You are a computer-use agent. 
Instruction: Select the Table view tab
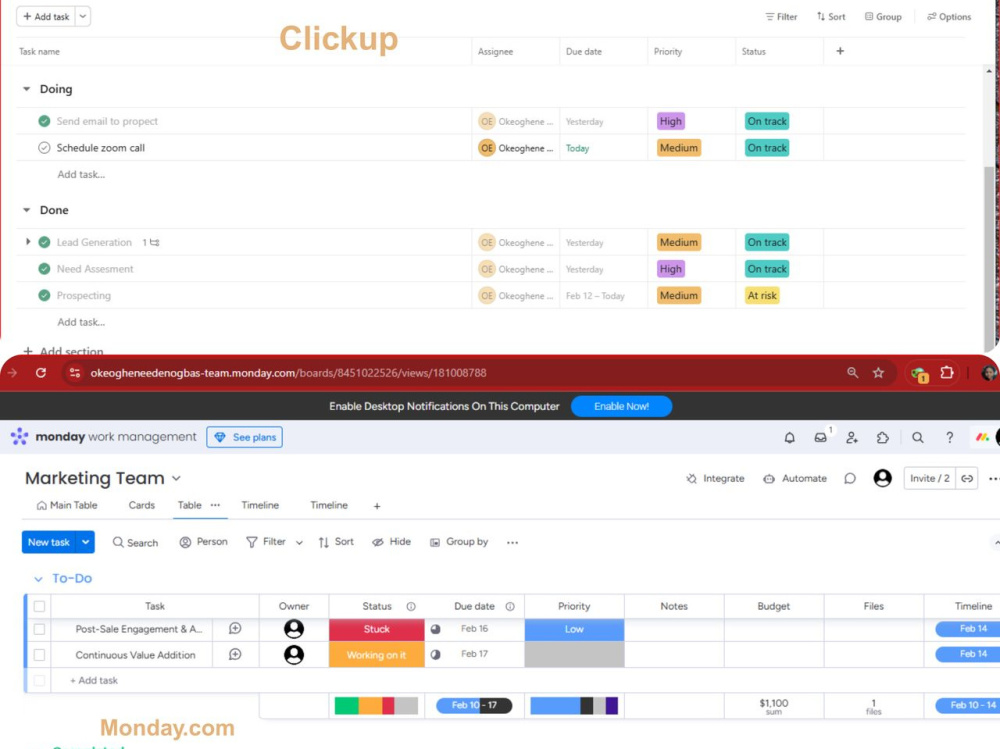coord(189,505)
